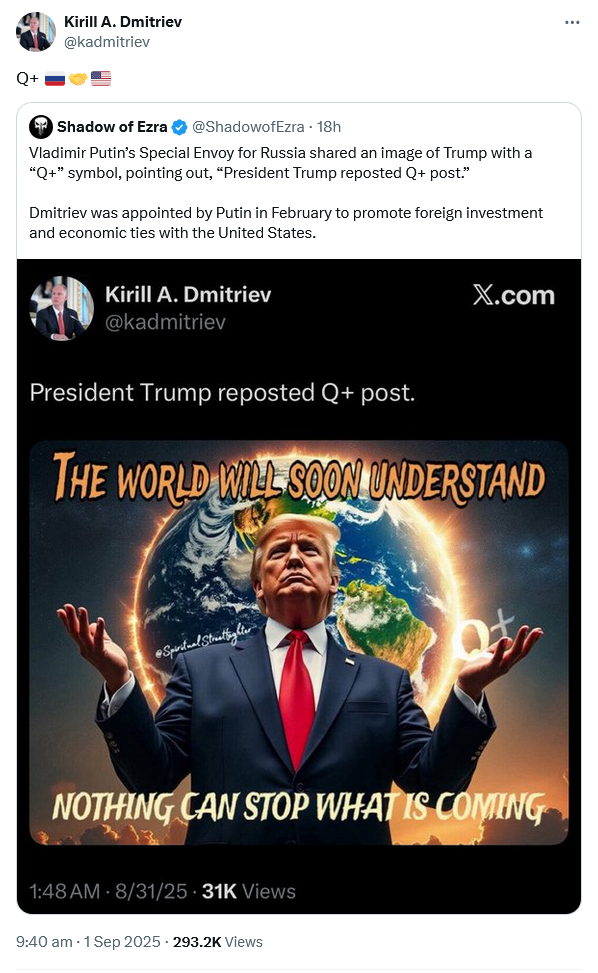598x973 pixels.
Task: Click the X.com logo in the embedded image
Action: pyautogui.click(x=514, y=295)
